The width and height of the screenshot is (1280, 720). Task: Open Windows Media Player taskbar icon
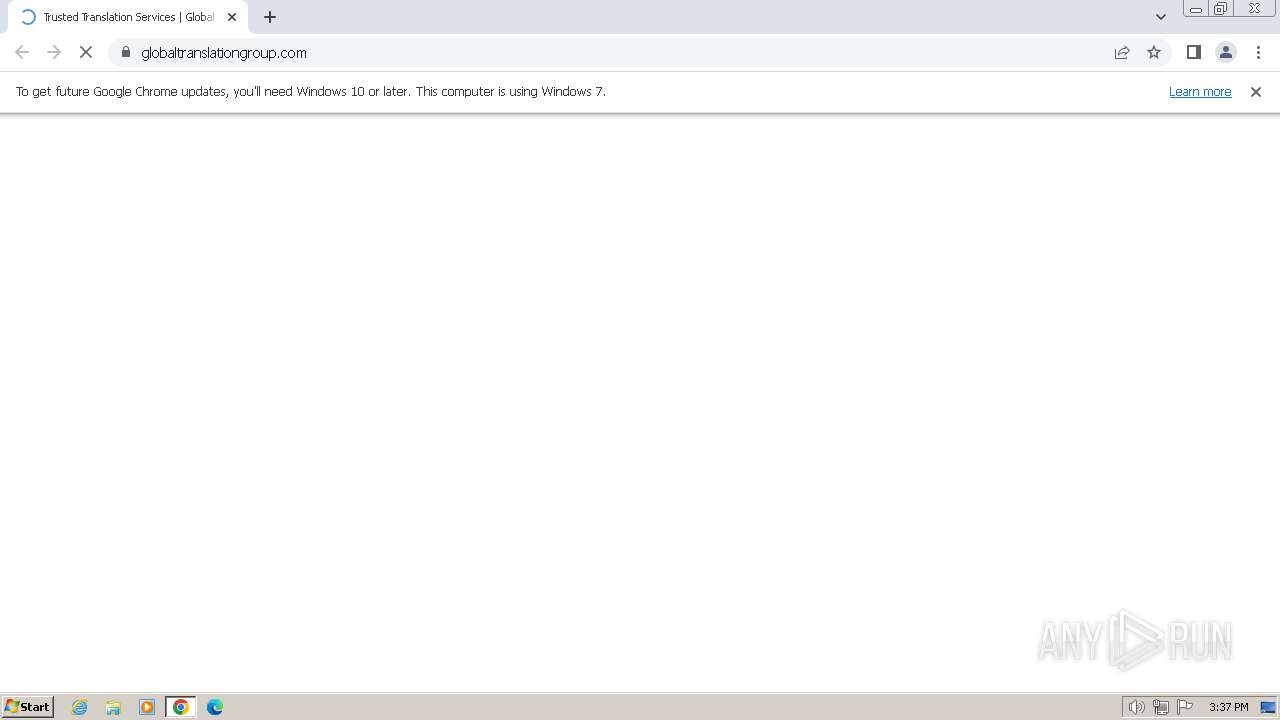pyautogui.click(x=147, y=707)
